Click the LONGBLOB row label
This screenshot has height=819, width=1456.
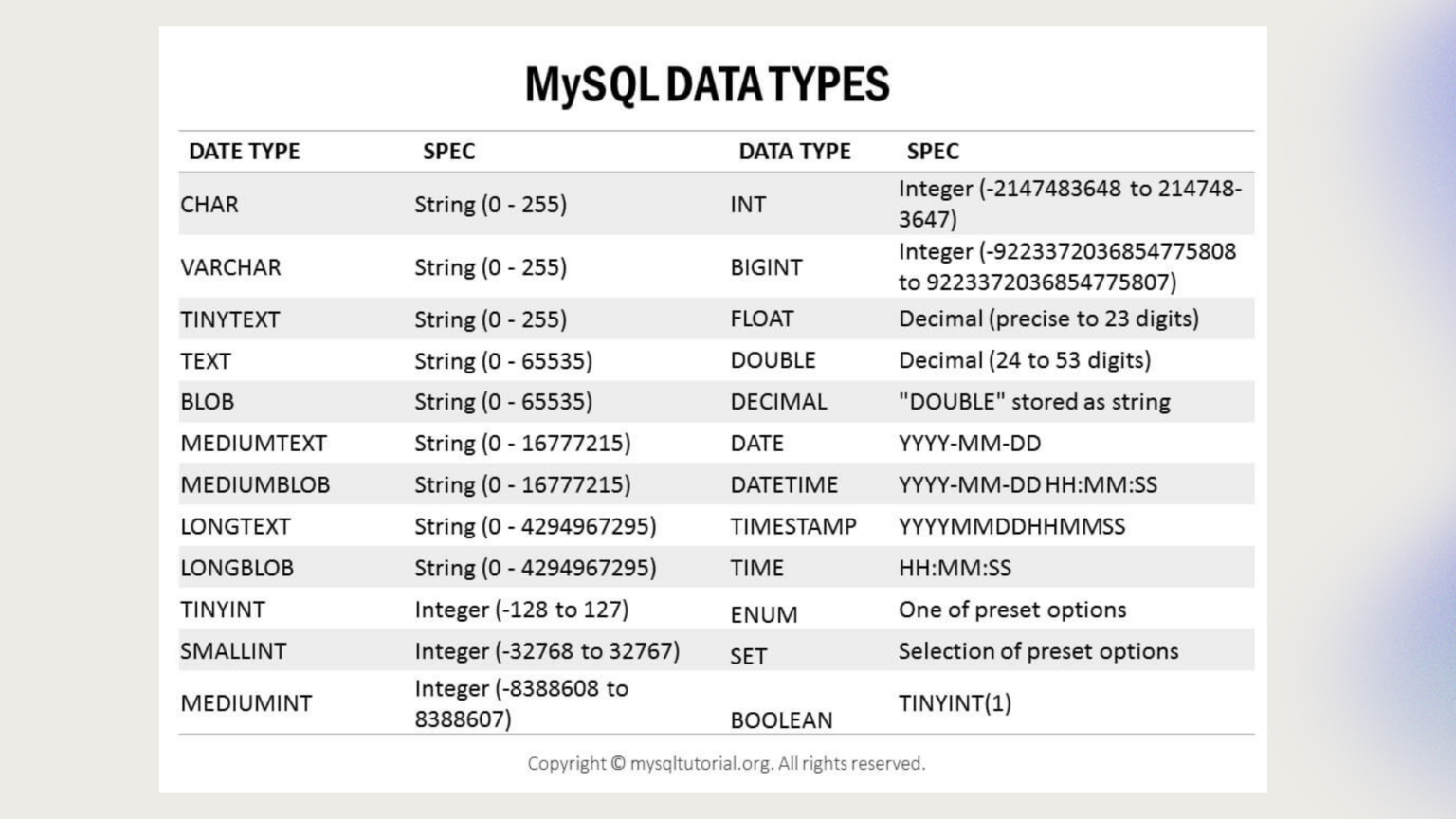pos(237,568)
